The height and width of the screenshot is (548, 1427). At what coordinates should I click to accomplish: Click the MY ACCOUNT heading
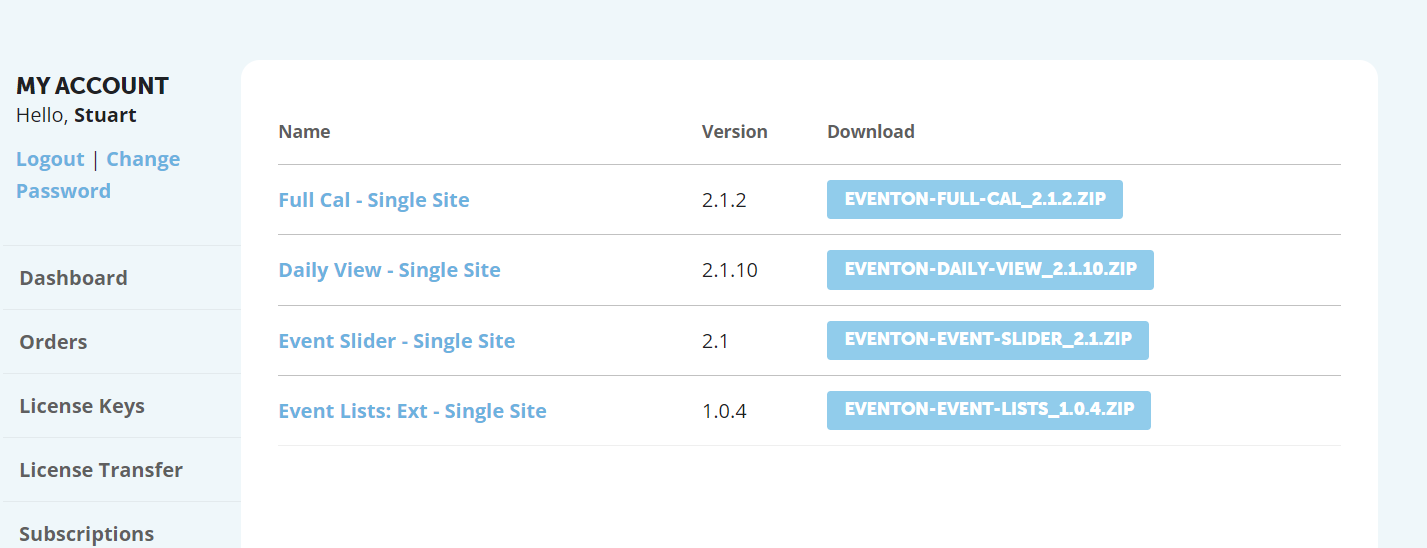click(92, 86)
